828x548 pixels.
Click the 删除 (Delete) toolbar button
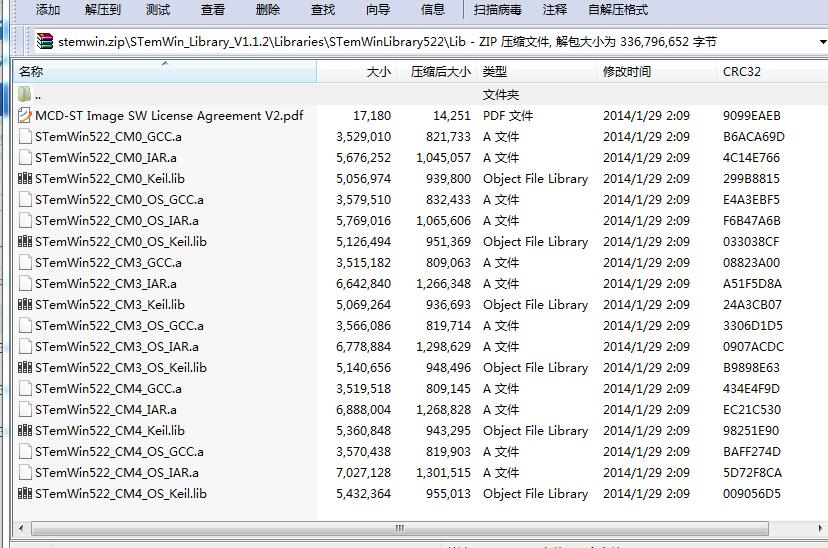(x=268, y=10)
